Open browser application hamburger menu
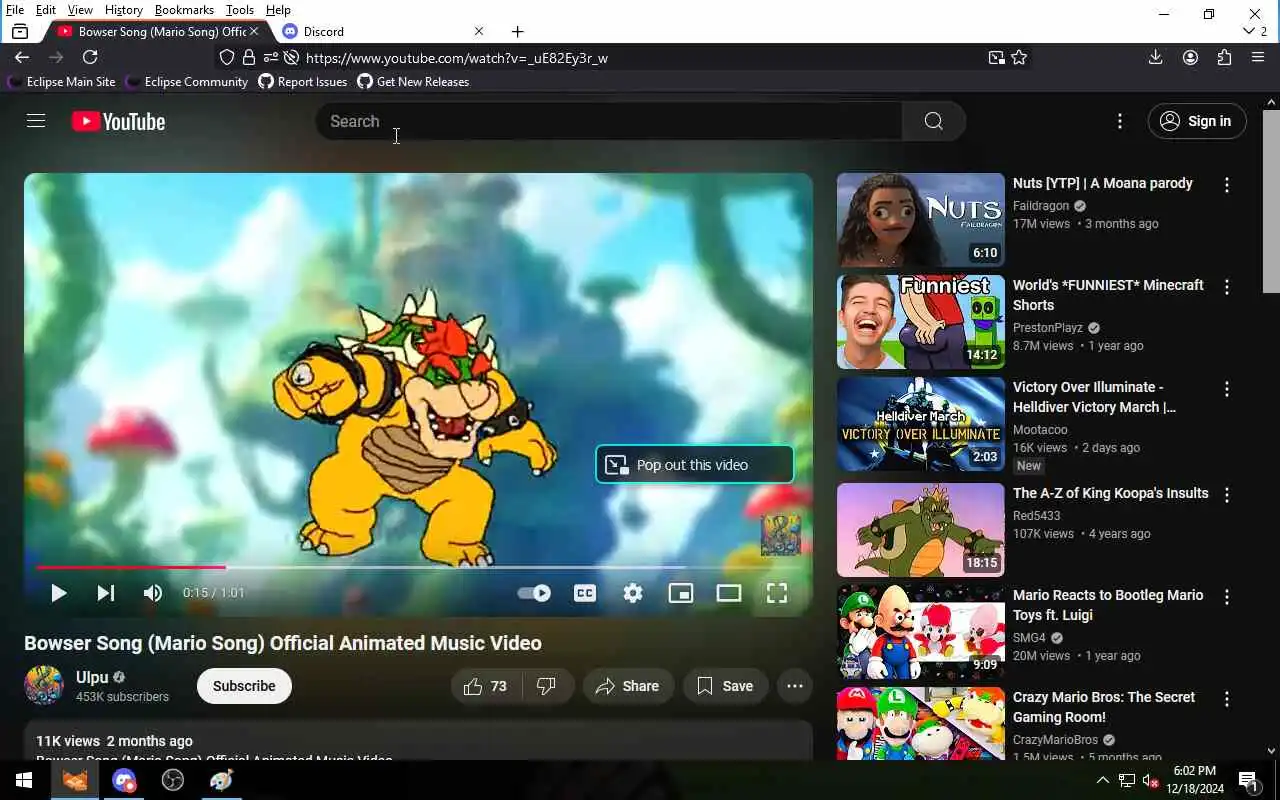Viewport: 1280px width, 800px height. point(1258,58)
